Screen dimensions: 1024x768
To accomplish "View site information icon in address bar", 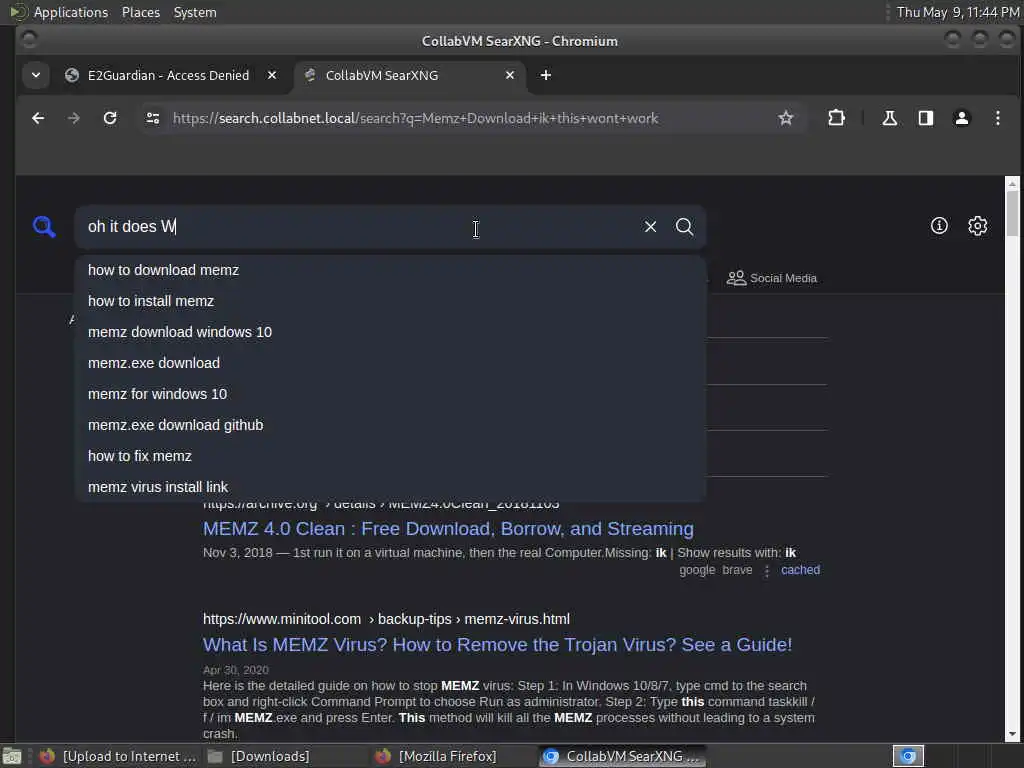I will 153,118.
